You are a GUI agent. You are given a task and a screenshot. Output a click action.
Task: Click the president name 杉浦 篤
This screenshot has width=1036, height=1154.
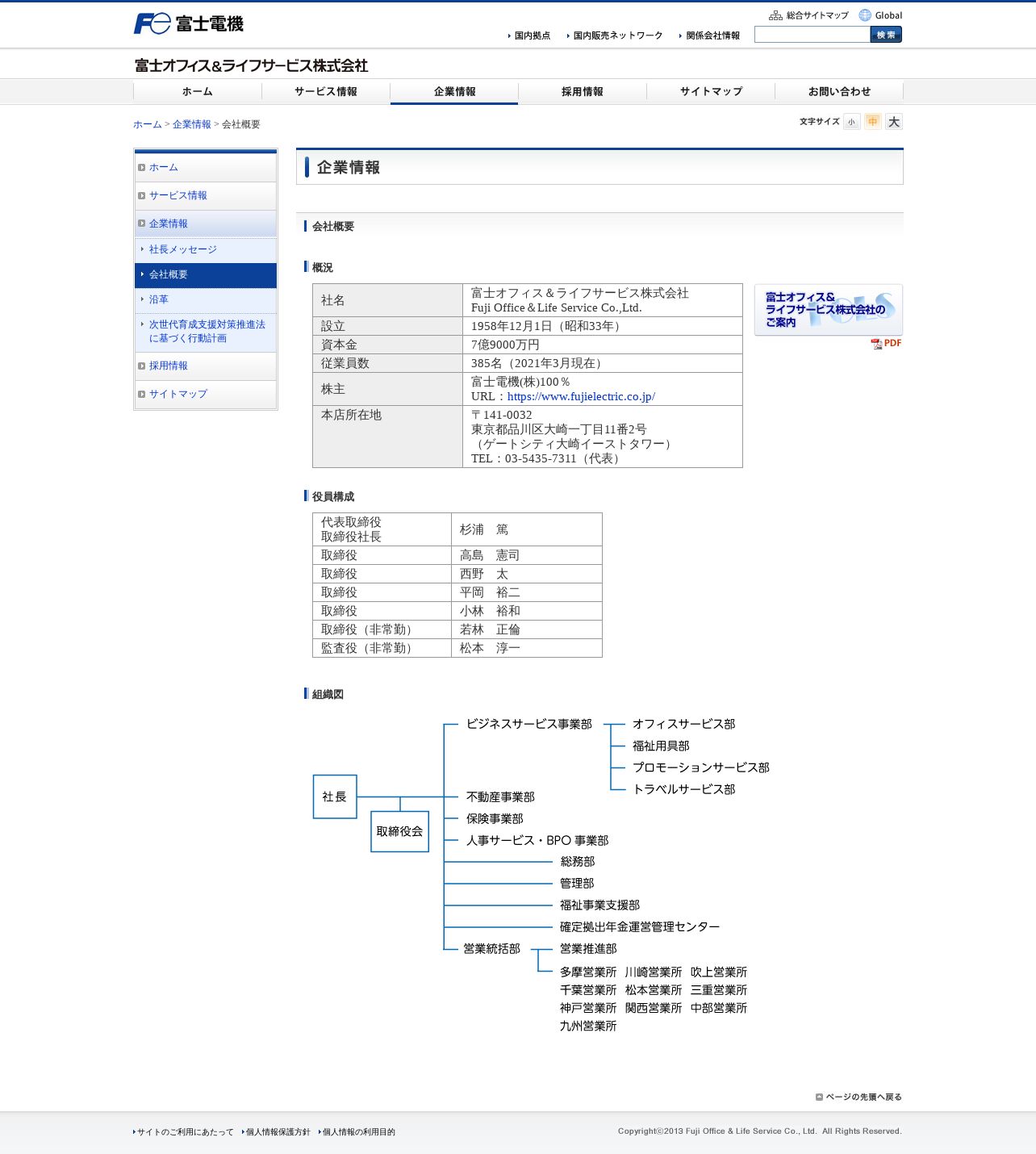tap(484, 530)
